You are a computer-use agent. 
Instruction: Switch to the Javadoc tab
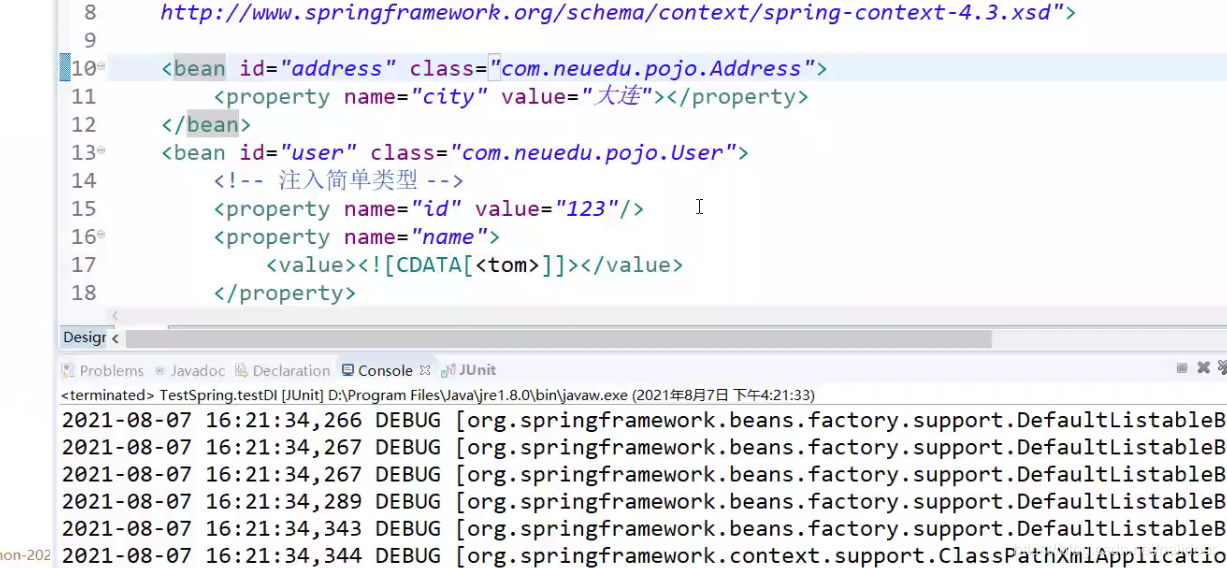[189, 370]
